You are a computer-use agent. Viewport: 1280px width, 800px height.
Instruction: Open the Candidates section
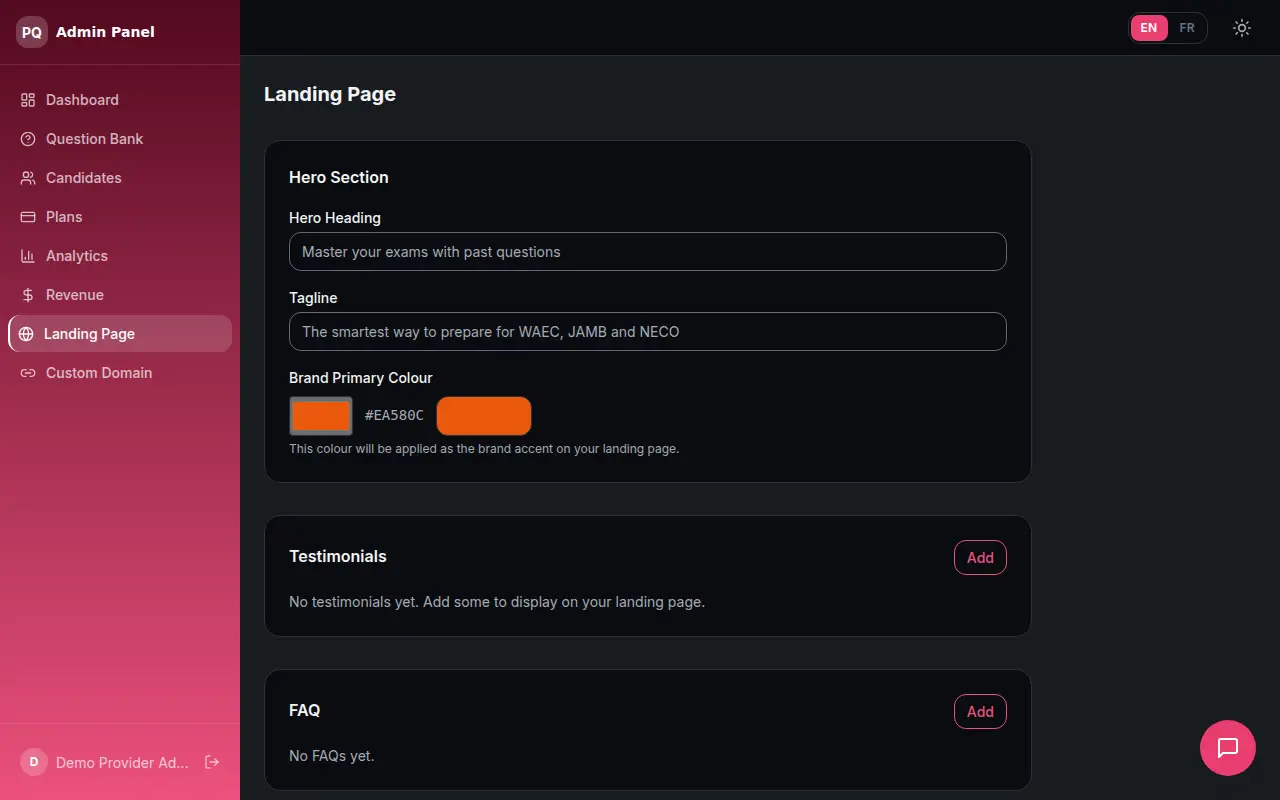coord(120,178)
